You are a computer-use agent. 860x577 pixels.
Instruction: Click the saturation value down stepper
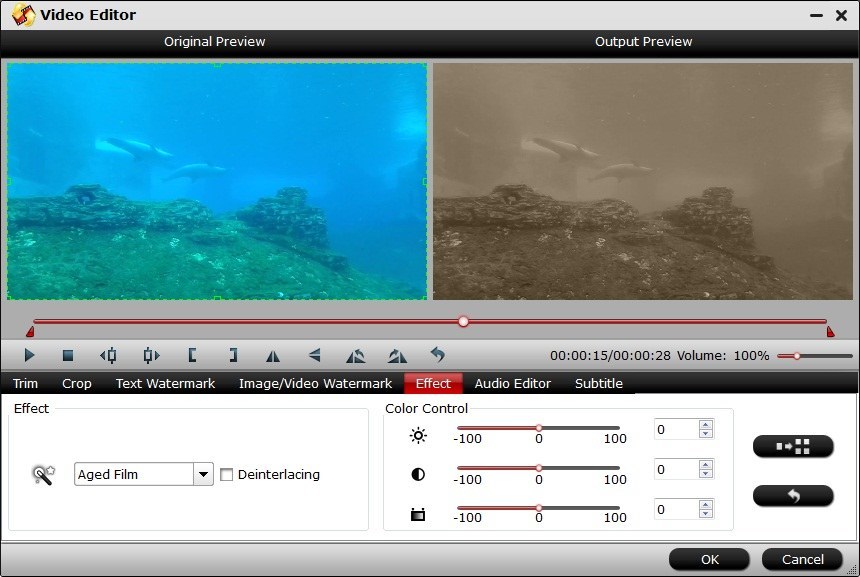pos(705,514)
